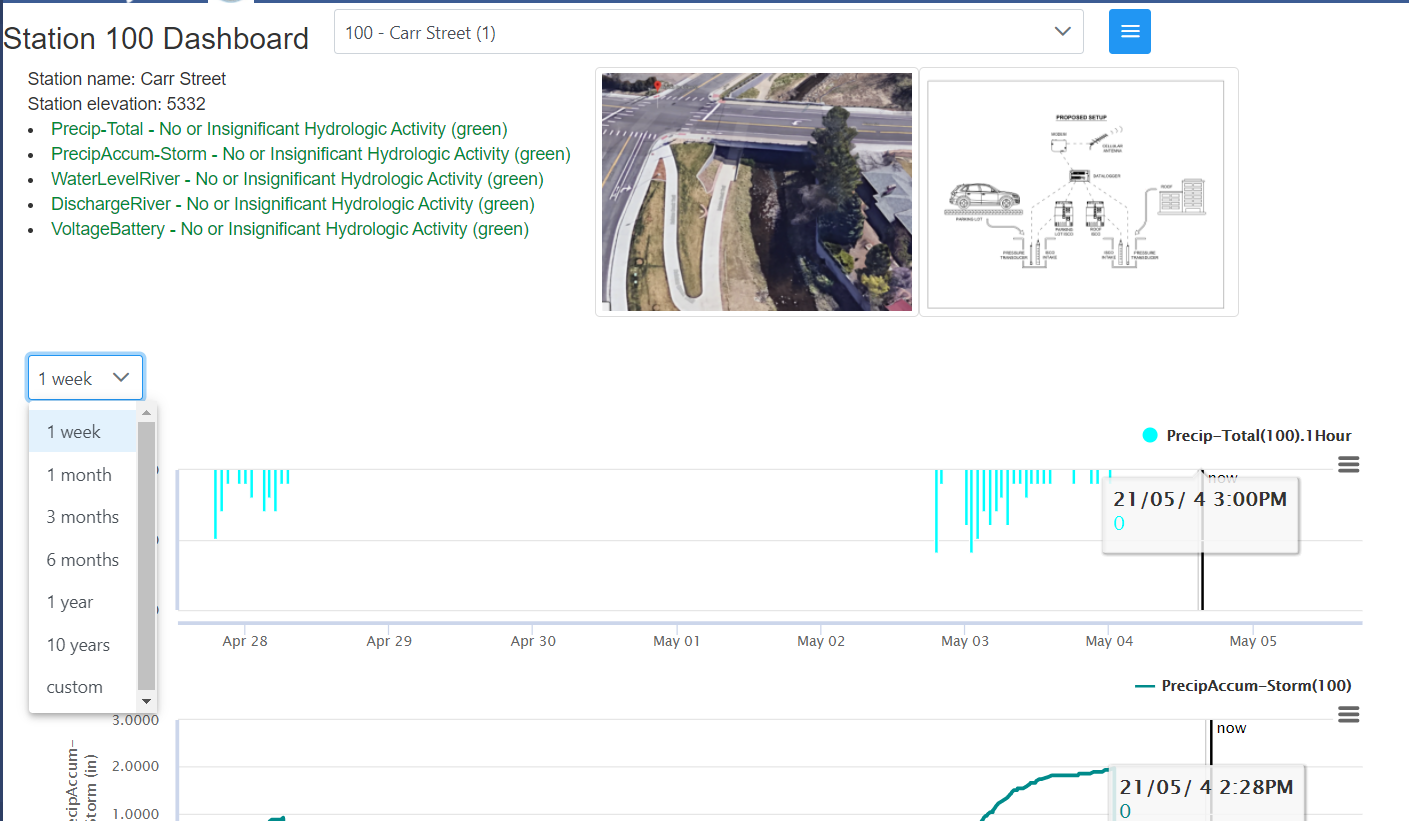Screen dimensions: 1409x821
Task: Click the 'now' marker line in precip chart
Action: coord(1201,580)
